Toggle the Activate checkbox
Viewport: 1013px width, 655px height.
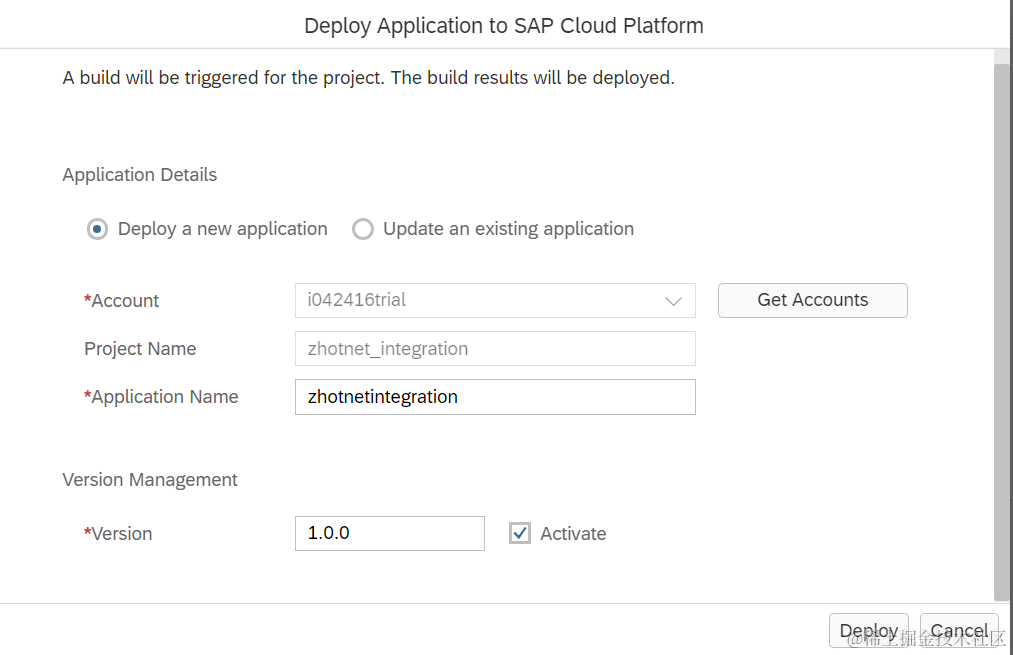(x=520, y=533)
